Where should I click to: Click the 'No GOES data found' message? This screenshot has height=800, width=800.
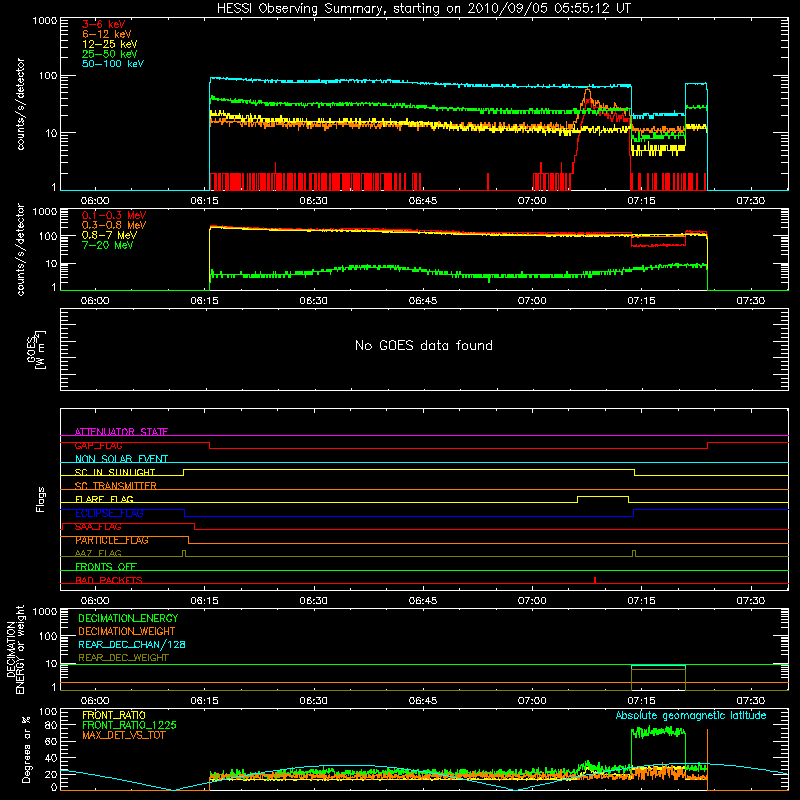[x=424, y=345]
